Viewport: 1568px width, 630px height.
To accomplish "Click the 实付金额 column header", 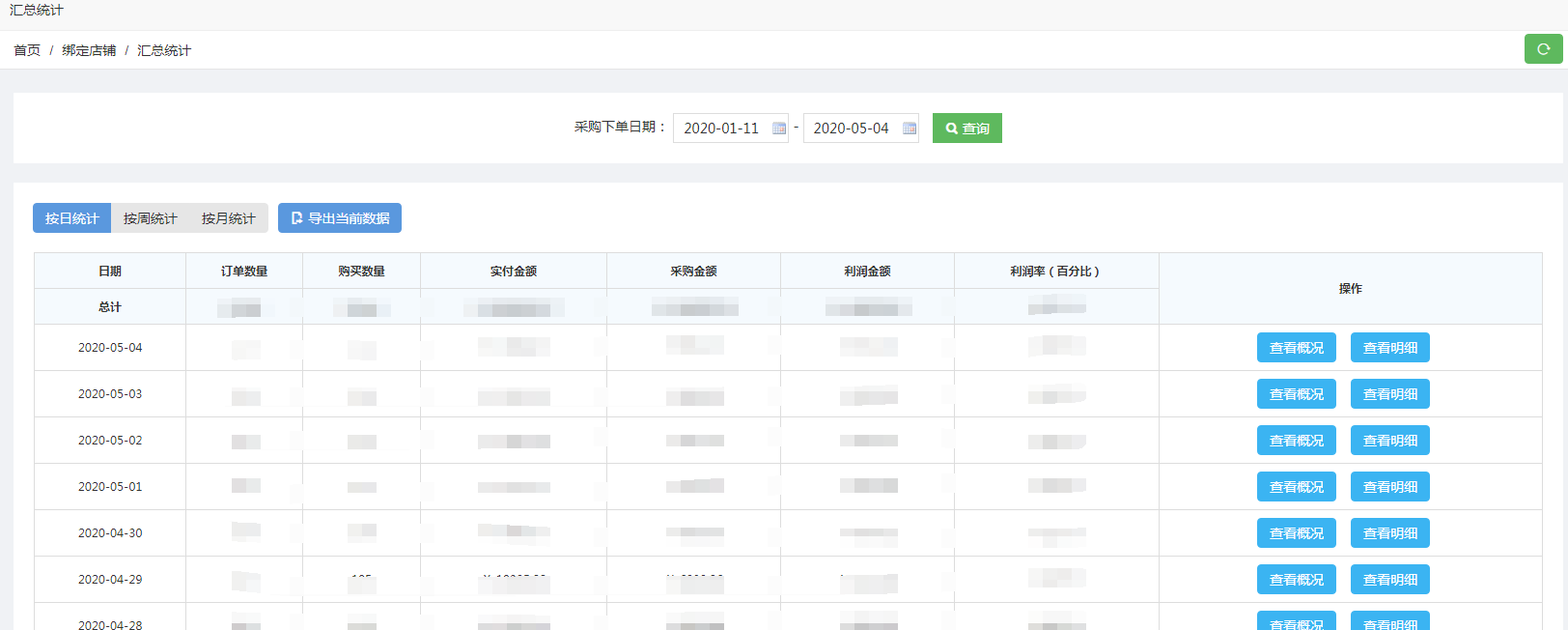I will (x=514, y=272).
